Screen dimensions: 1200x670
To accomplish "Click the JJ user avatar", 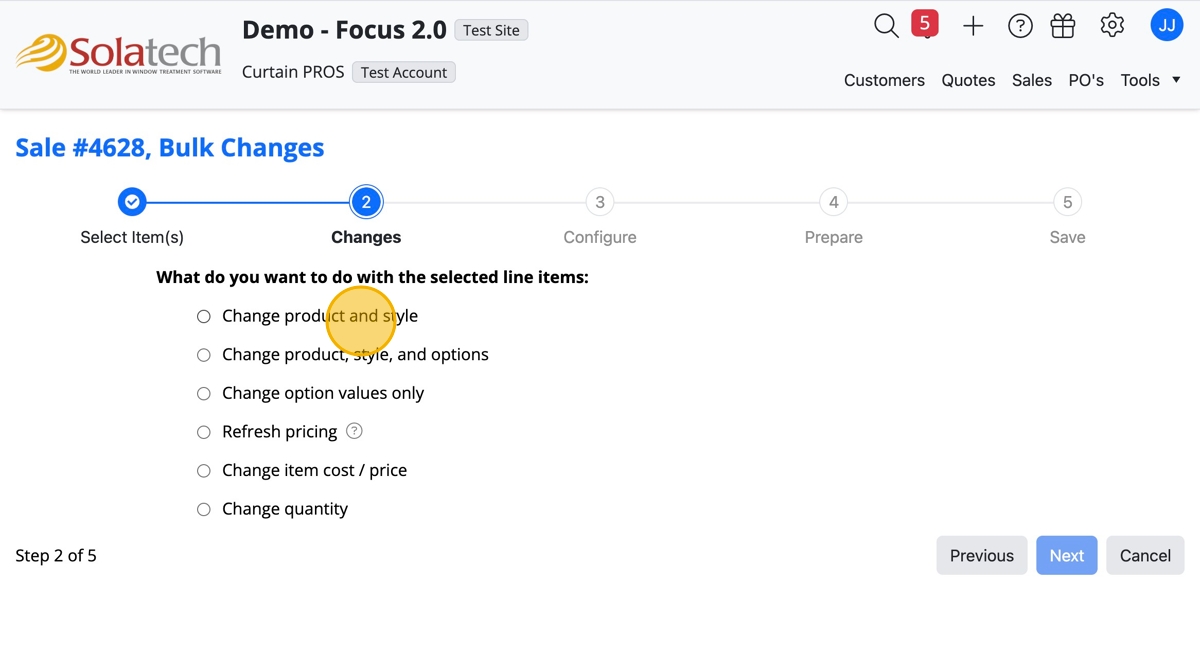I will point(1166,26).
